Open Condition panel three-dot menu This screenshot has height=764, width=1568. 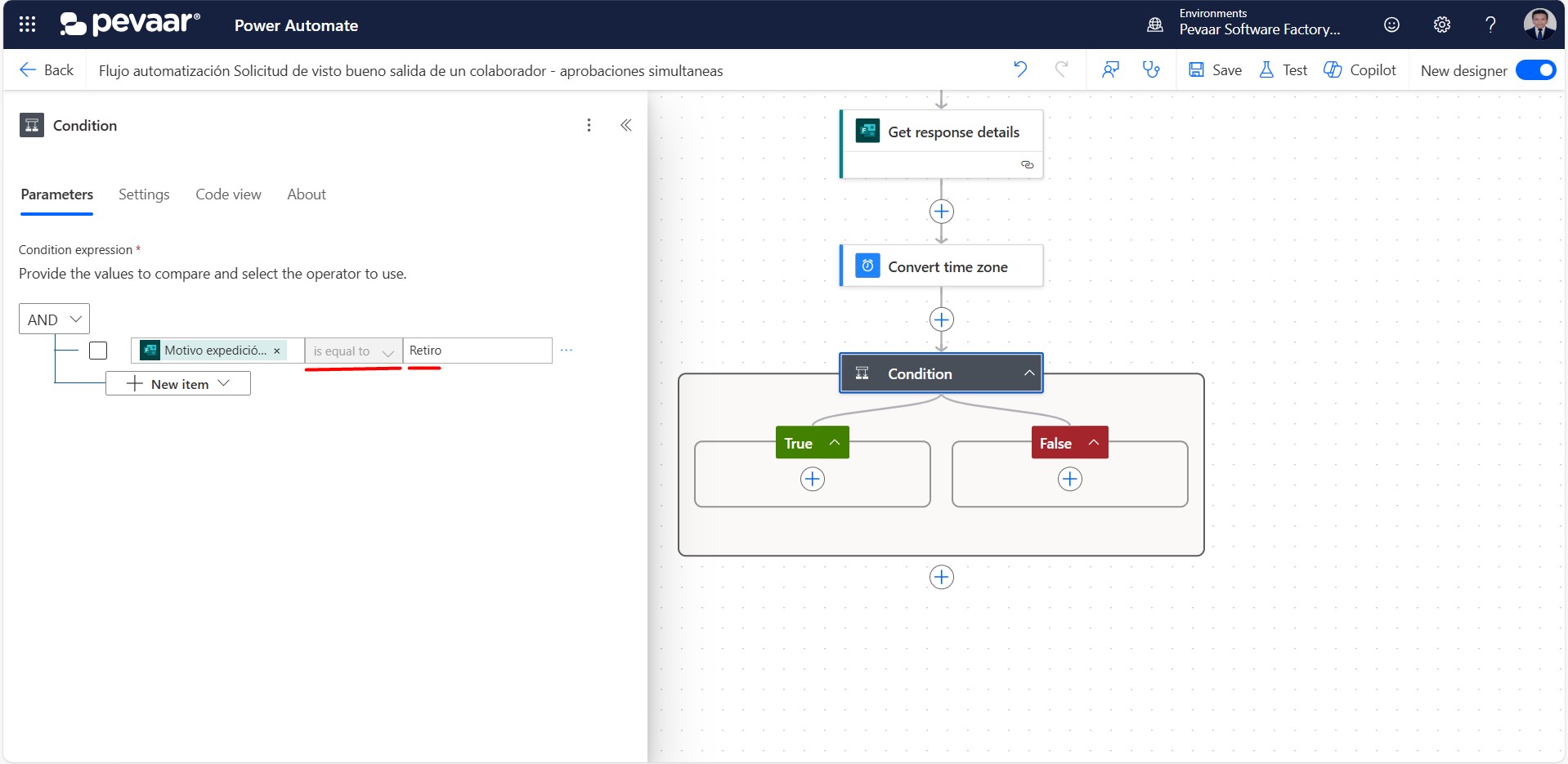click(x=589, y=125)
